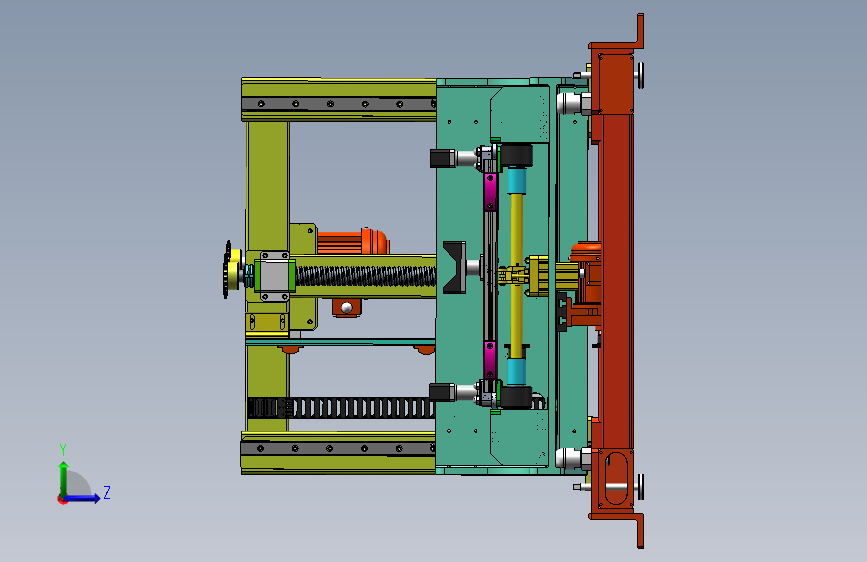Screen dimensions: 867x562
Task: Select the threaded lead screw in the model
Action: click(x=365, y=276)
